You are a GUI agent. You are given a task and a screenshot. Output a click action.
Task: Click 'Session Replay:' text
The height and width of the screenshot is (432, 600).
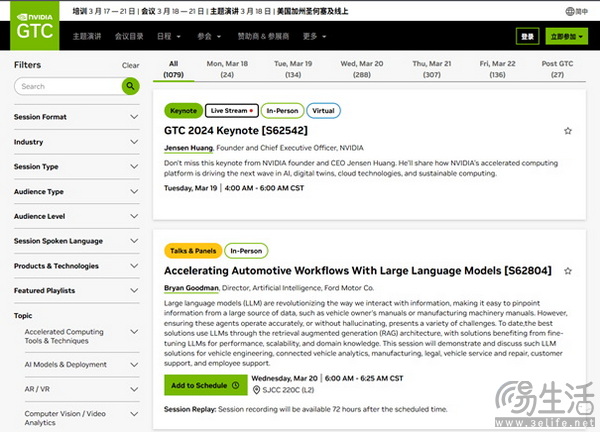[x=190, y=409]
